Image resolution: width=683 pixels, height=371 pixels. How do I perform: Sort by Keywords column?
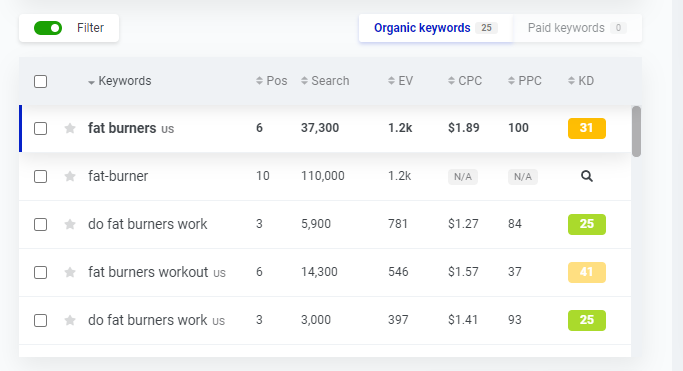pos(120,81)
